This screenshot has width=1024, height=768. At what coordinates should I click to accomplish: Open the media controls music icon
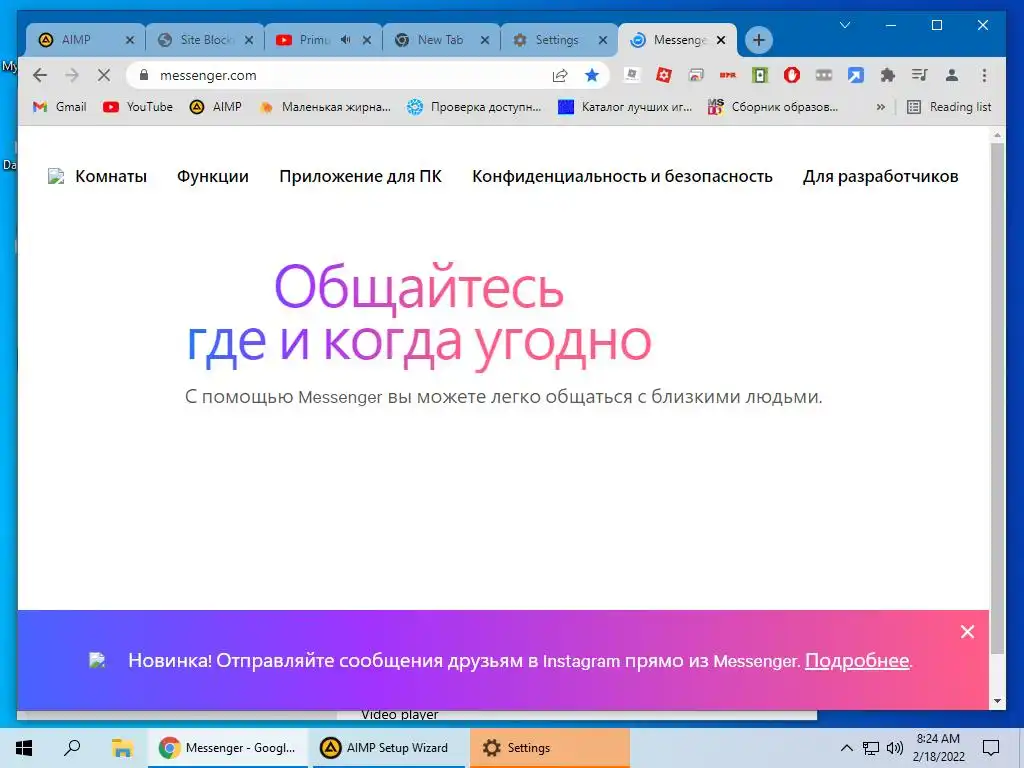[x=920, y=75]
